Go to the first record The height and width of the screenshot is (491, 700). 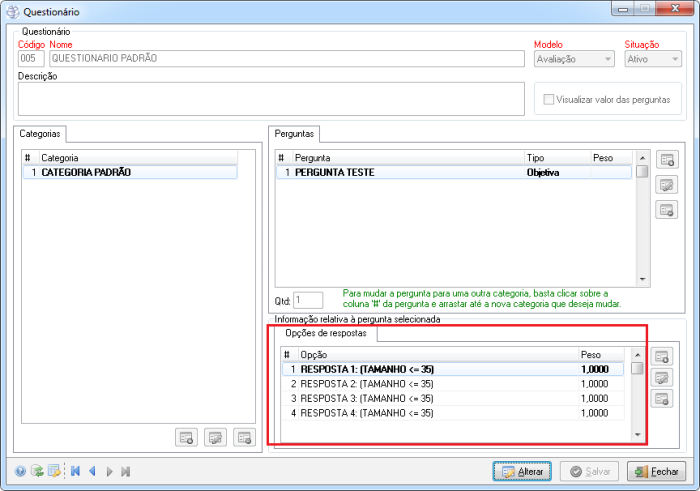pos(75,471)
